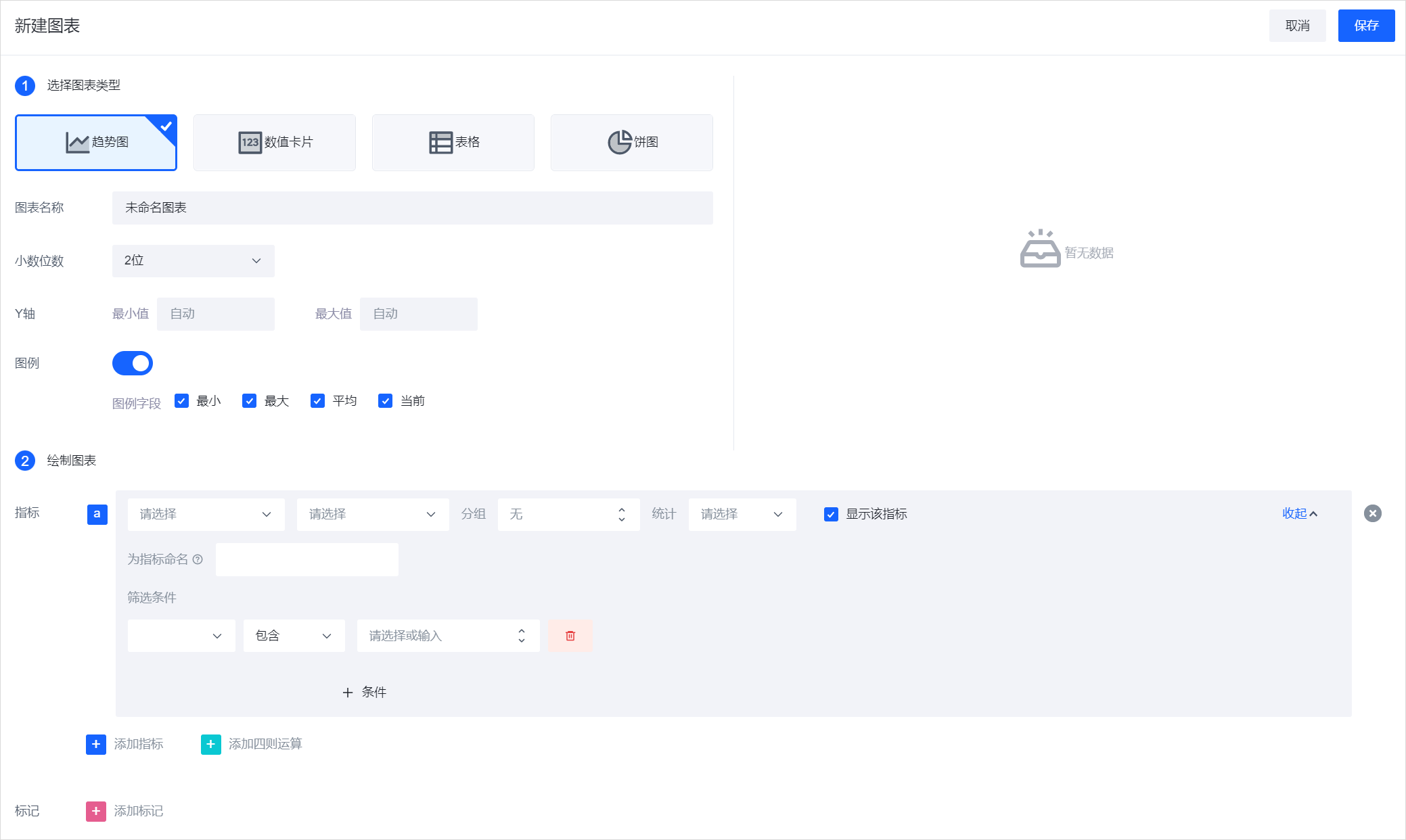Delete the filter condition with trash icon
1406x840 pixels.
tap(570, 636)
